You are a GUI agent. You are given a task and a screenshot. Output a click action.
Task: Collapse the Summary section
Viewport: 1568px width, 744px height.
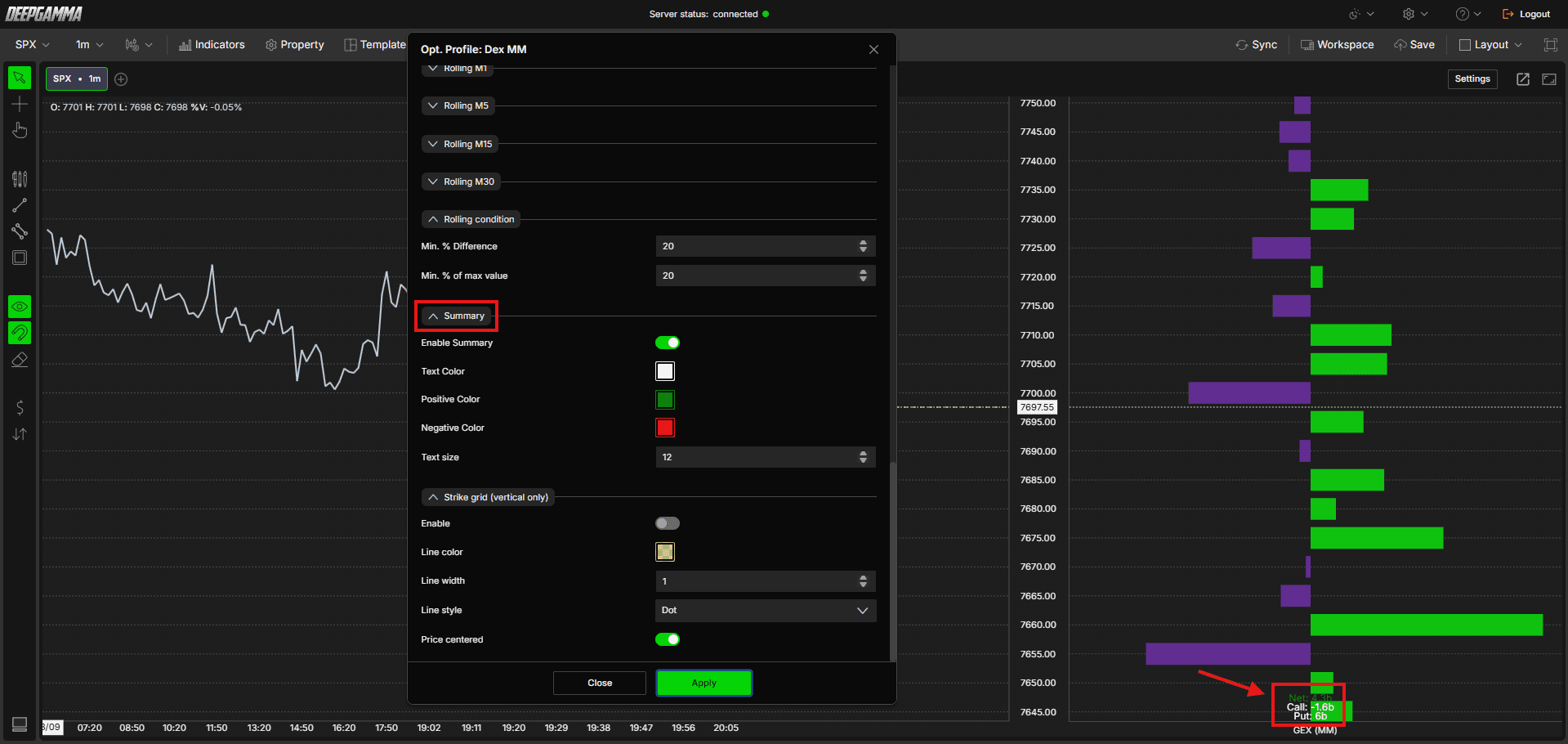coord(456,316)
